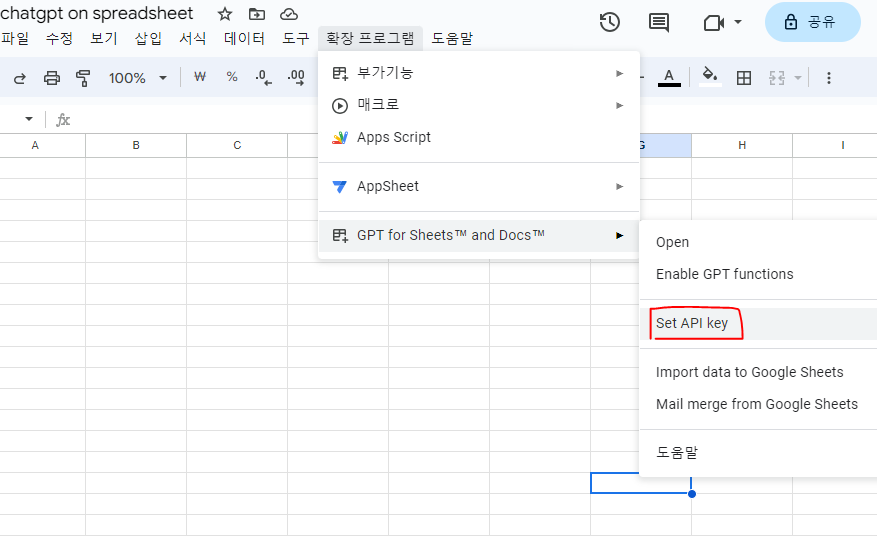This screenshot has width=877, height=536.
Task: Choose Mail merge from Google Sheets
Action: pos(757,404)
